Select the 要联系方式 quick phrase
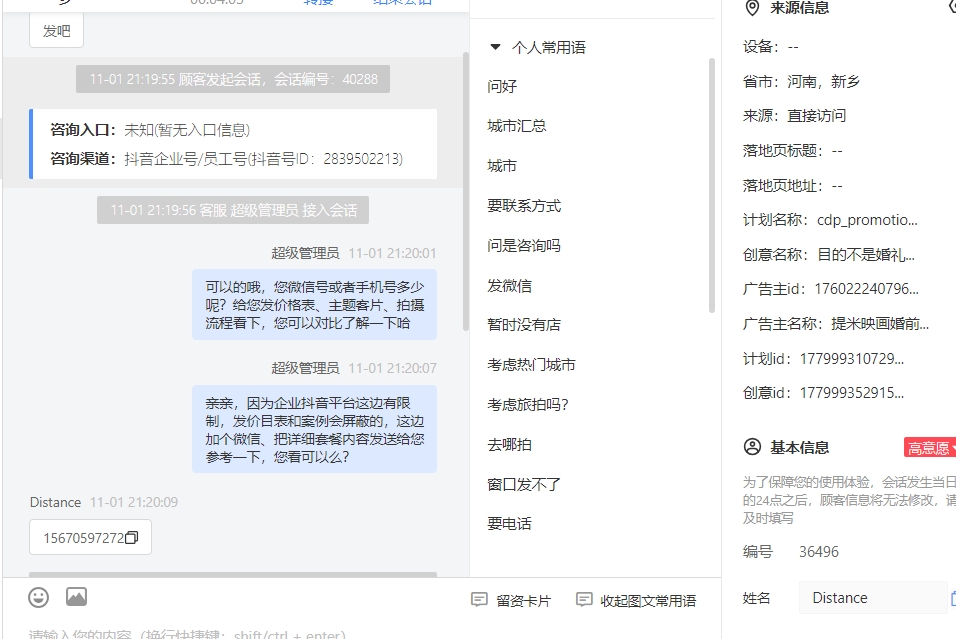956x639 pixels. [x=524, y=206]
